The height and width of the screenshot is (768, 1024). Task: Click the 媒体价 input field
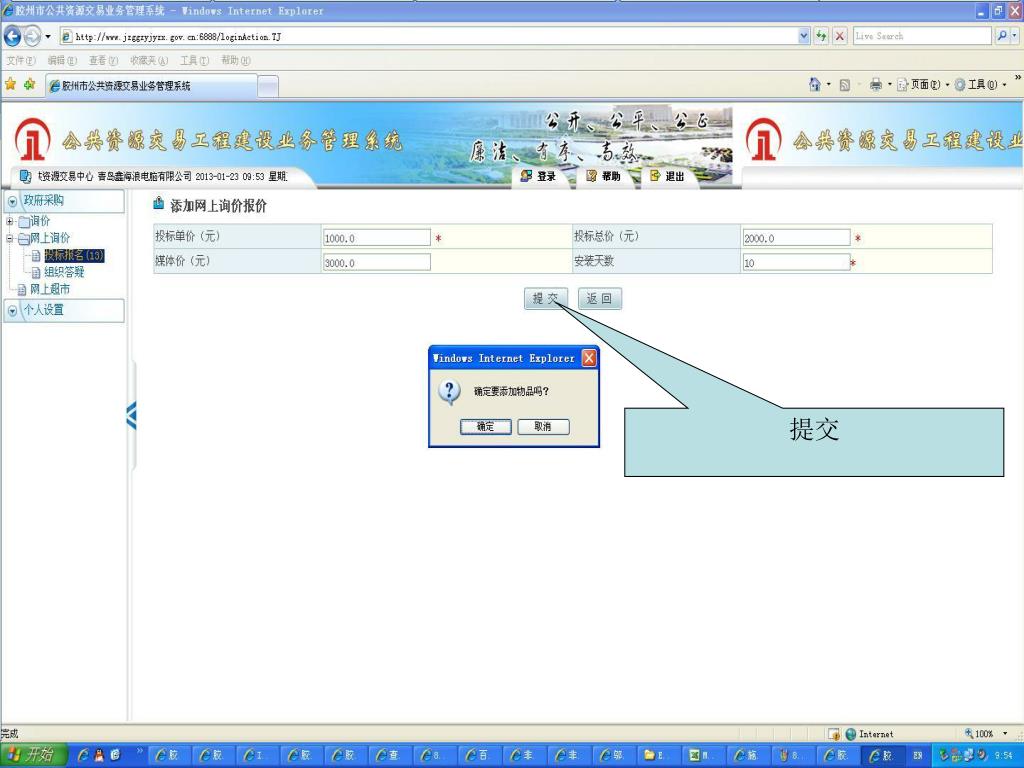[x=377, y=263]
